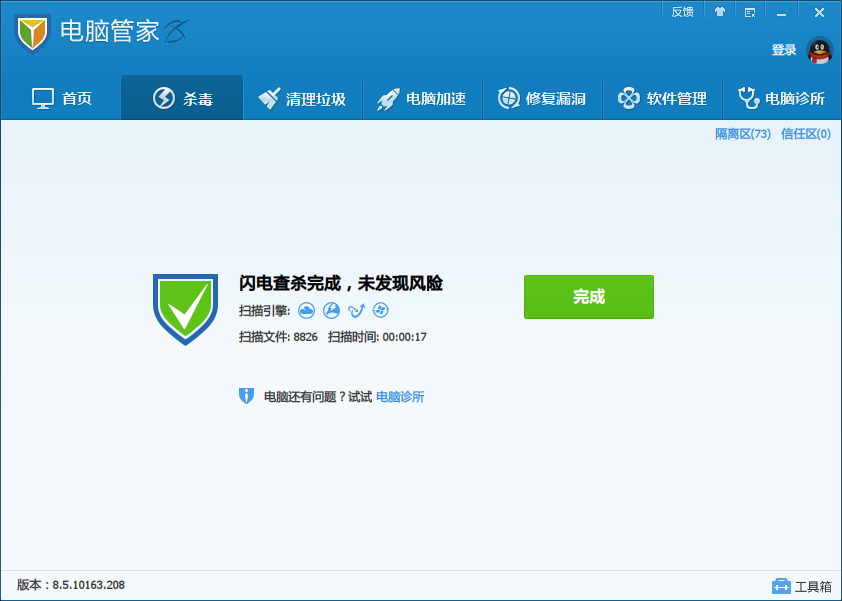Switch to 清理垃圾 tab
842x601 pixels.
tap(302, 98)
